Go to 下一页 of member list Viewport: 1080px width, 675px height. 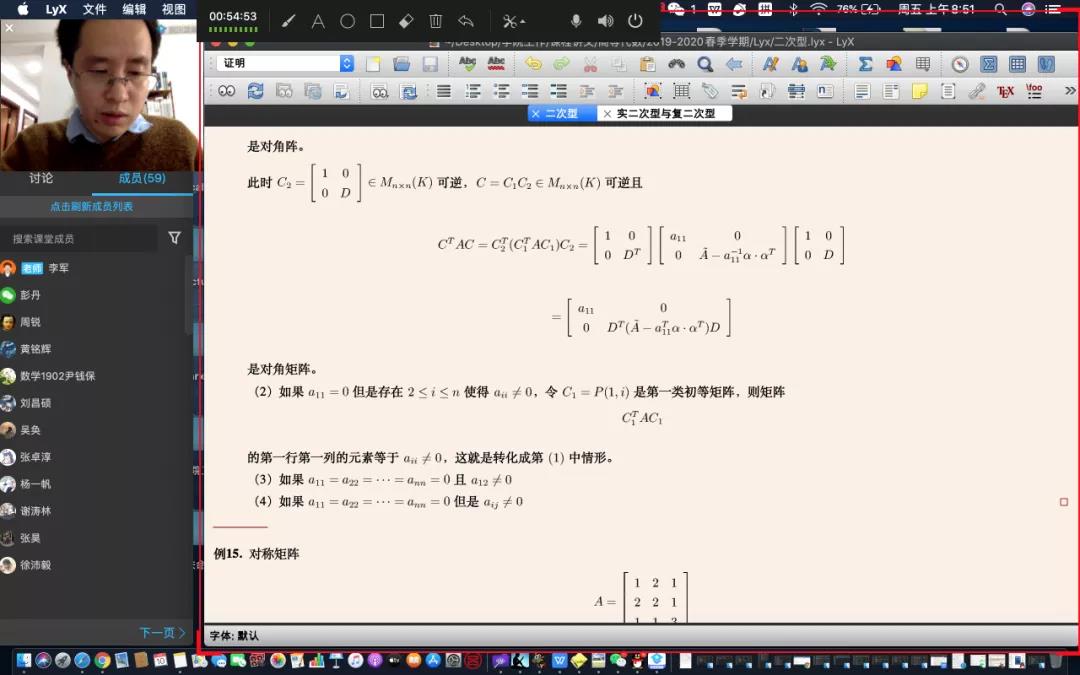point(163,632)
